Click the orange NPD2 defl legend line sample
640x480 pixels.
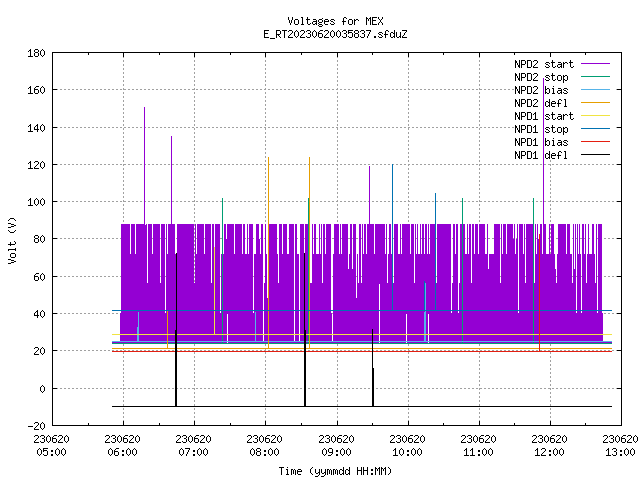click(x=595, y=102)
